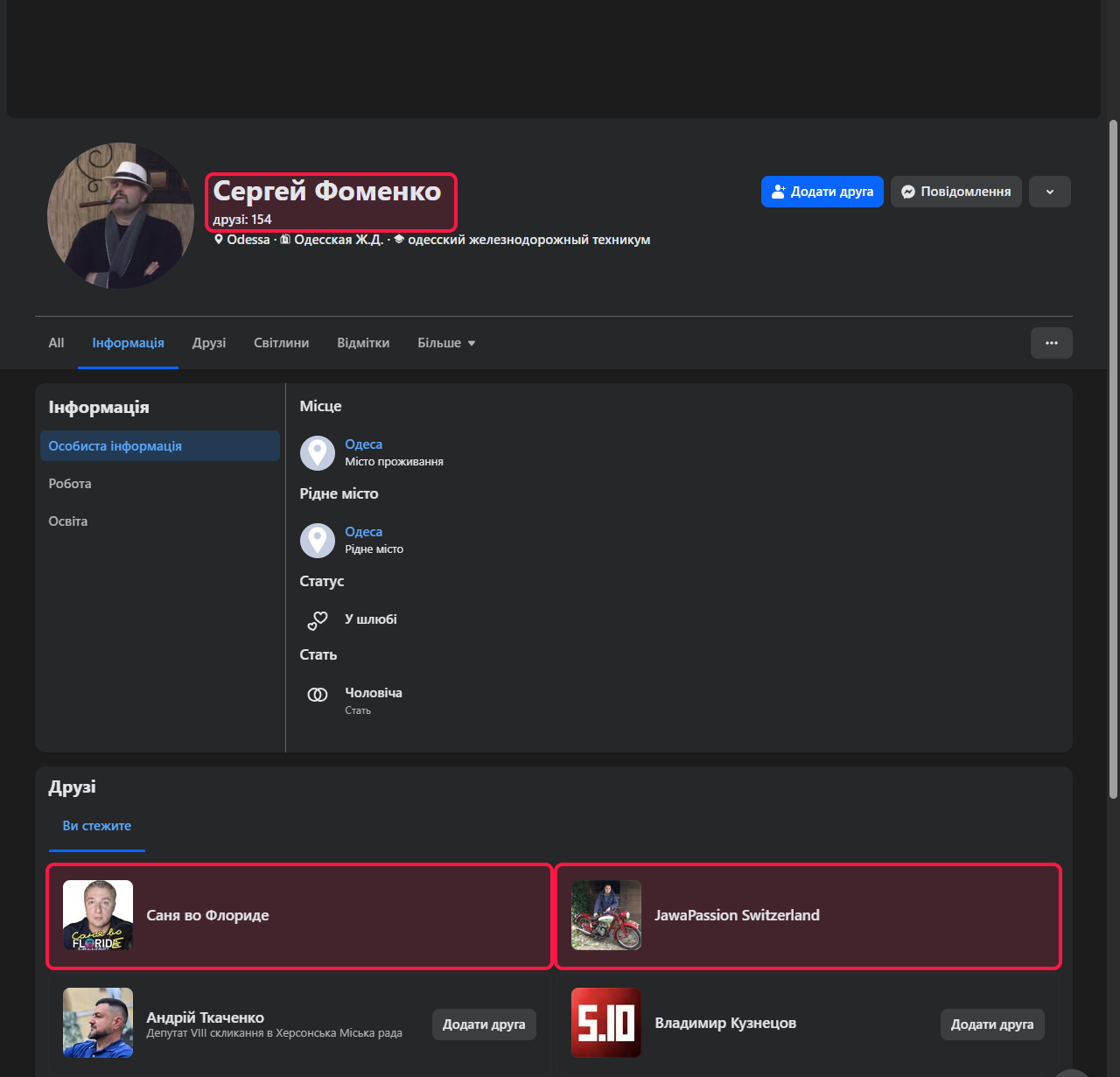The height and width of the screenshot is (1077, 1120).
Task: Click the blue Додати друга button in header
Action: click(x=822, y=192)
